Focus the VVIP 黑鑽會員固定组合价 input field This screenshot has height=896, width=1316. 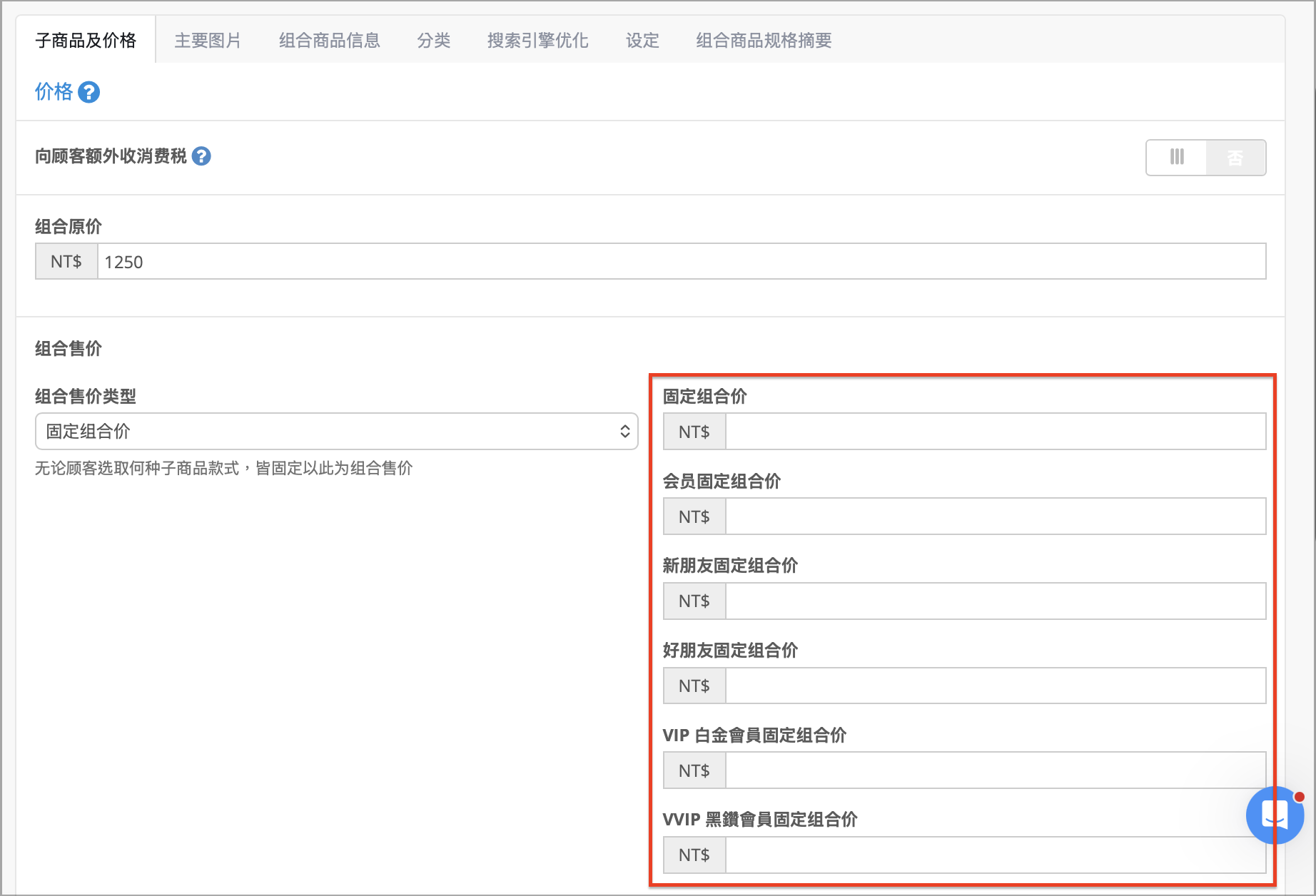pyautogui.click(x=996, y=855)
